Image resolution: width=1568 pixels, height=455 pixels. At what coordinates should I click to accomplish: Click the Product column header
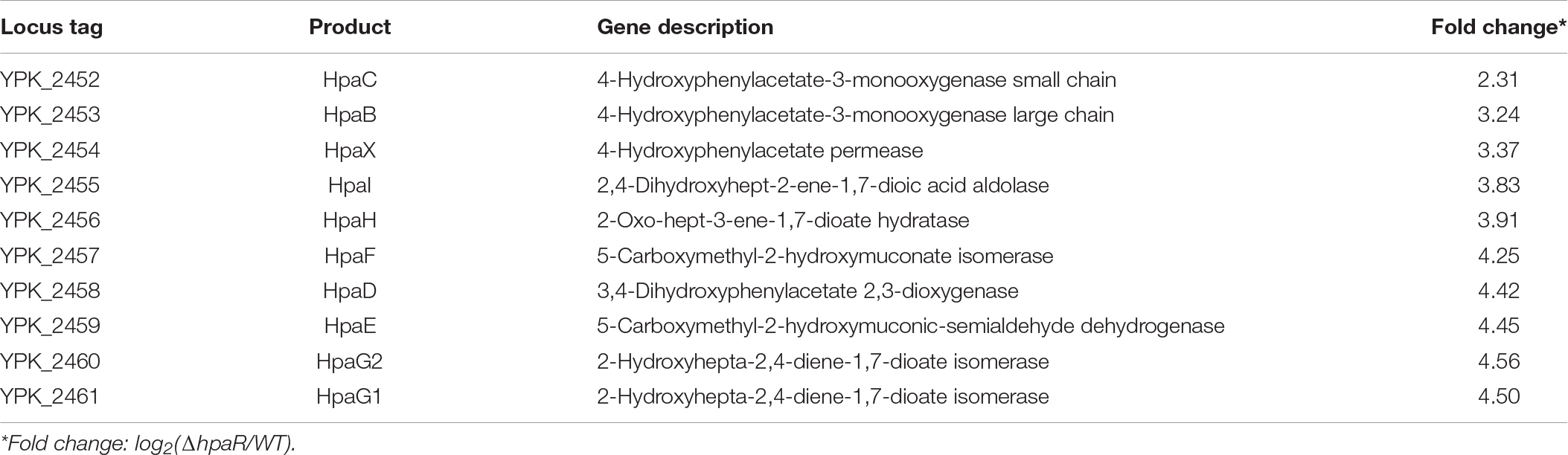[350, 27]
